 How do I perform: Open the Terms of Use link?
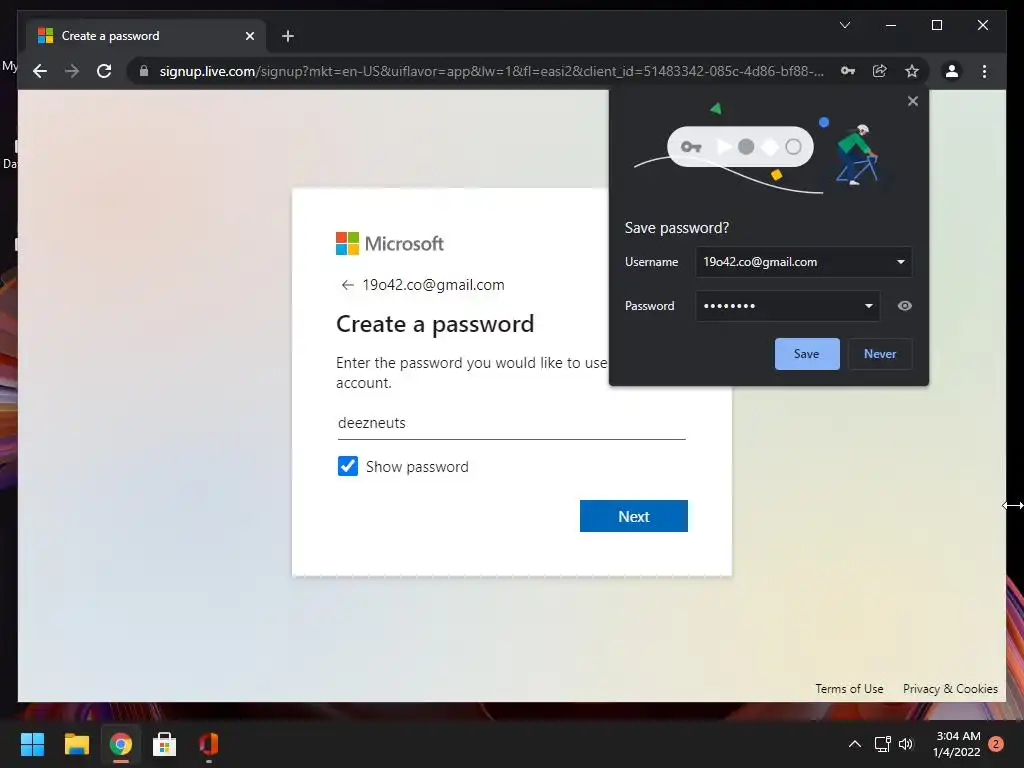click(x=849, y=688)
